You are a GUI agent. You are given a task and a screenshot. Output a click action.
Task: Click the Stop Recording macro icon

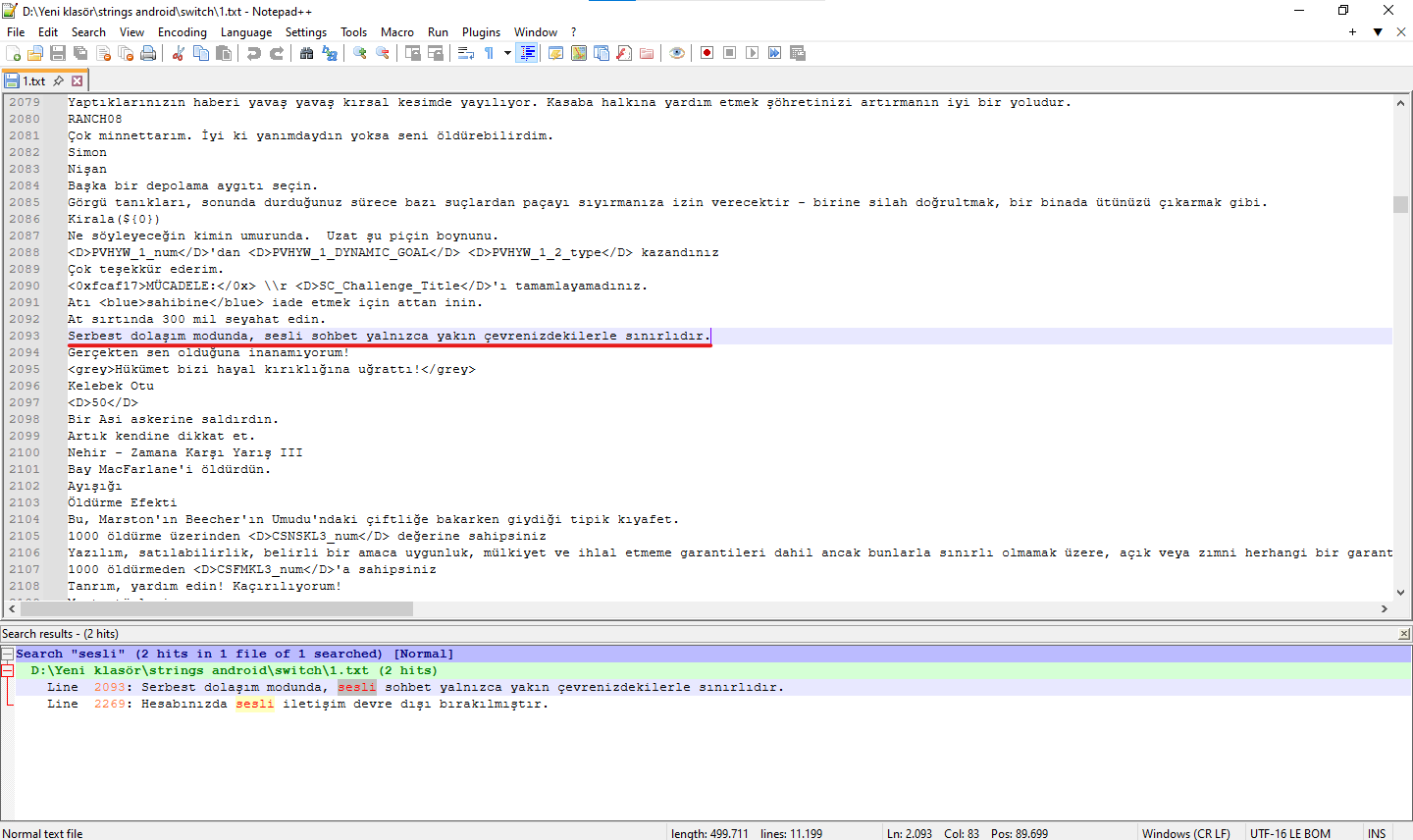coord(729,53)
